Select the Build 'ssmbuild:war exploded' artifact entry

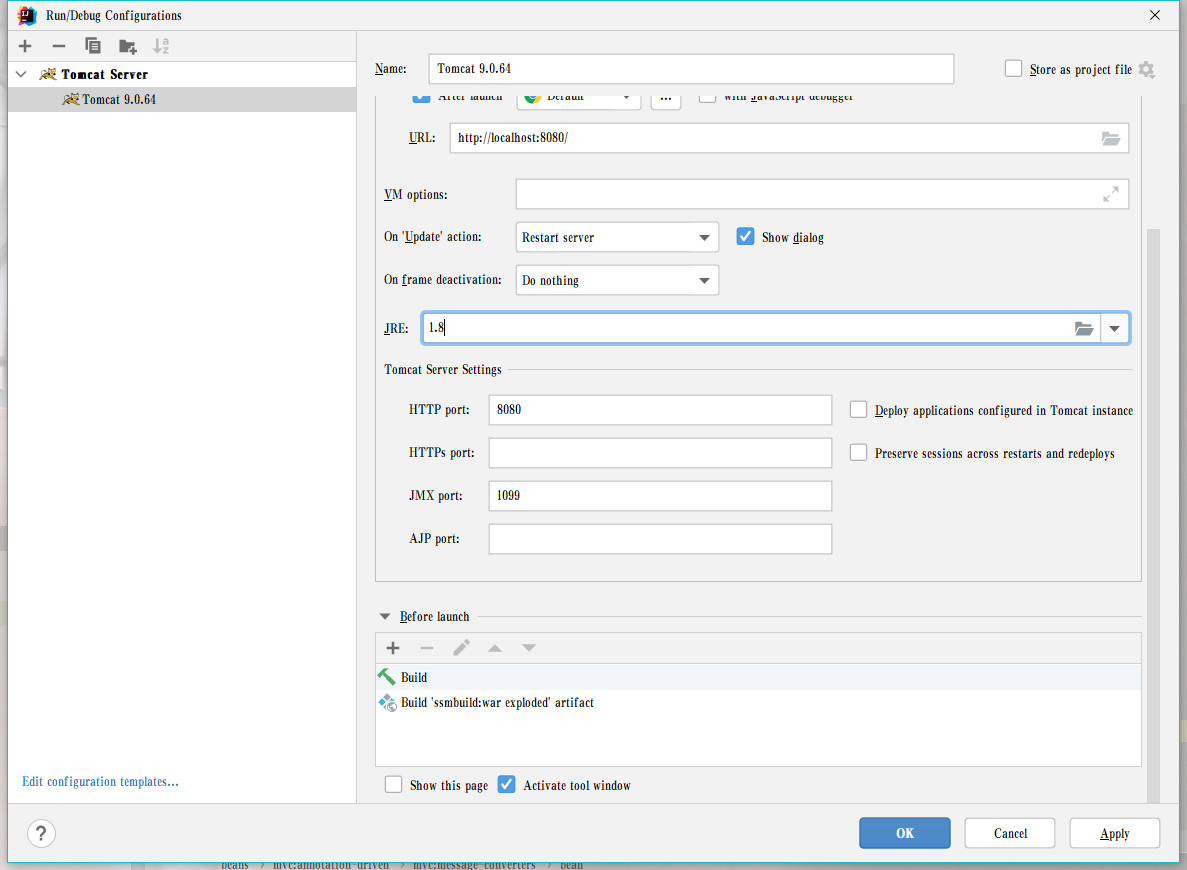coord(497,703)
